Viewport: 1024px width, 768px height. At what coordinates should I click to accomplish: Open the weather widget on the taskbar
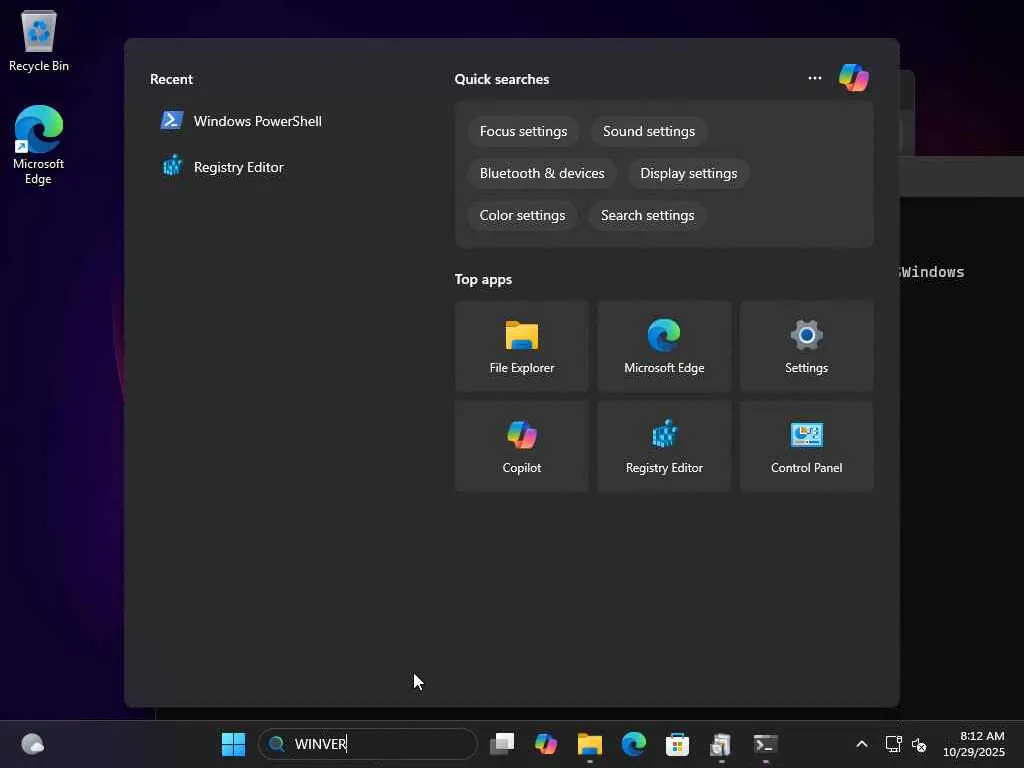33,744
